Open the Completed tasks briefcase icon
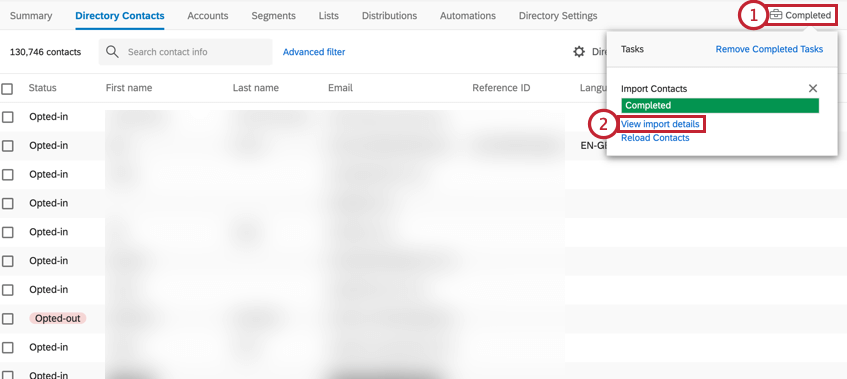 click(x=776, y=15)
